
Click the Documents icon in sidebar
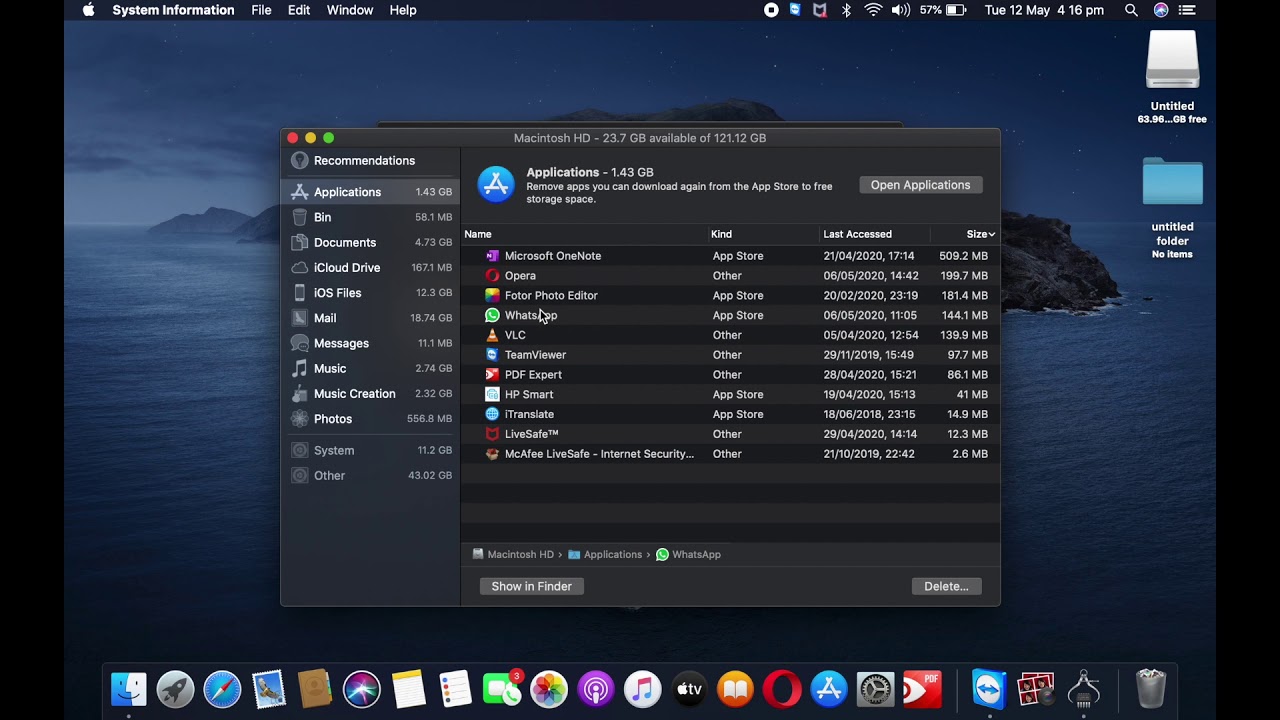point(299,242)
